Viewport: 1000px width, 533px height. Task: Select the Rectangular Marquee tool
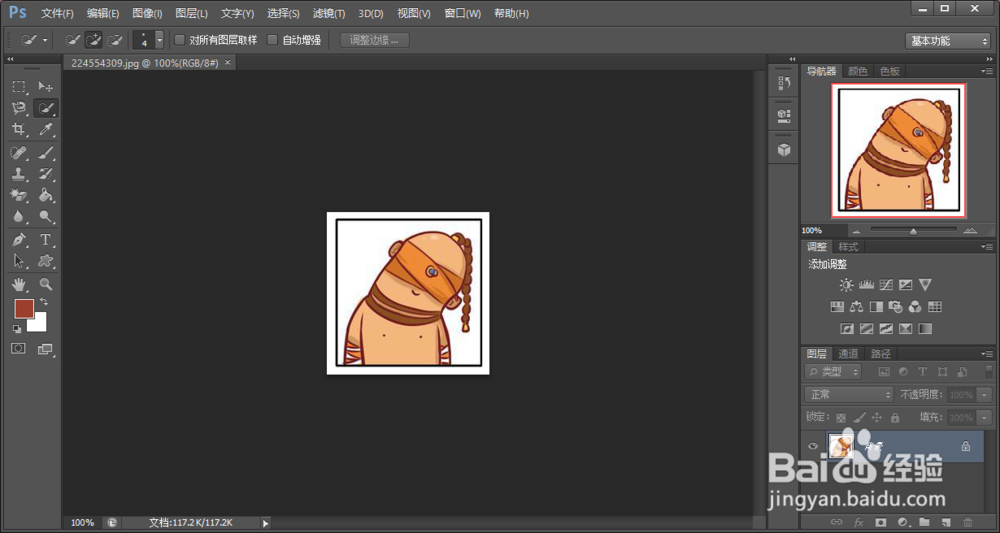(19, 87)
